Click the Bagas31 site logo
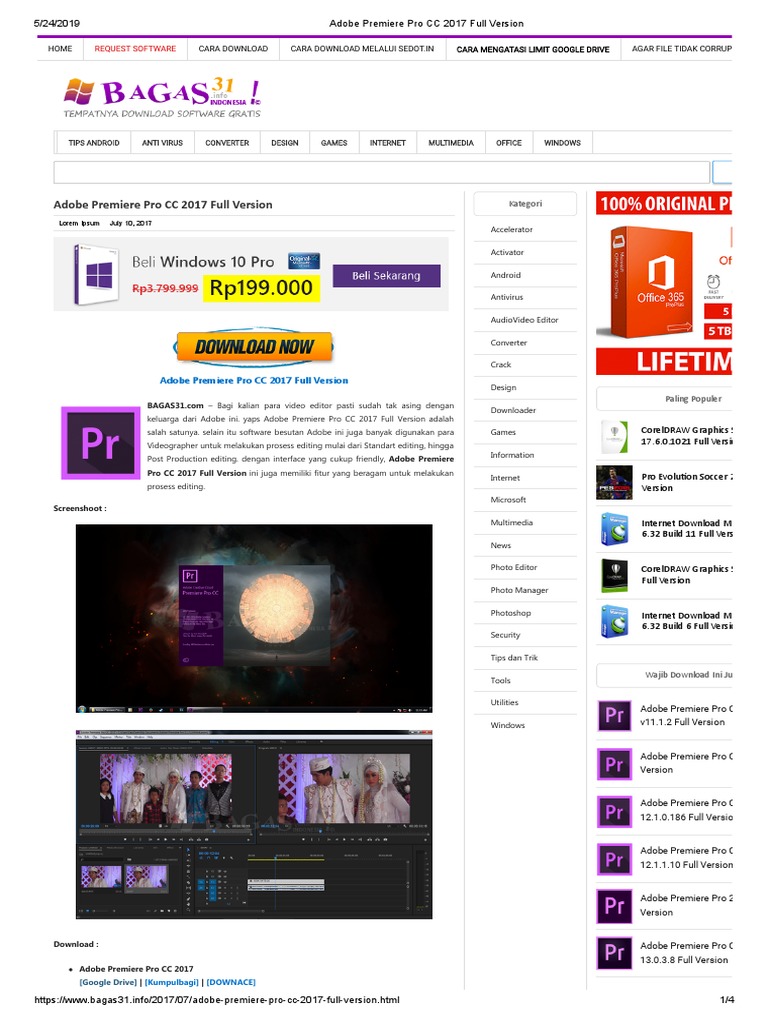Image resolution: width=768 pixels, height=1024 pixels. click(162, 97)
